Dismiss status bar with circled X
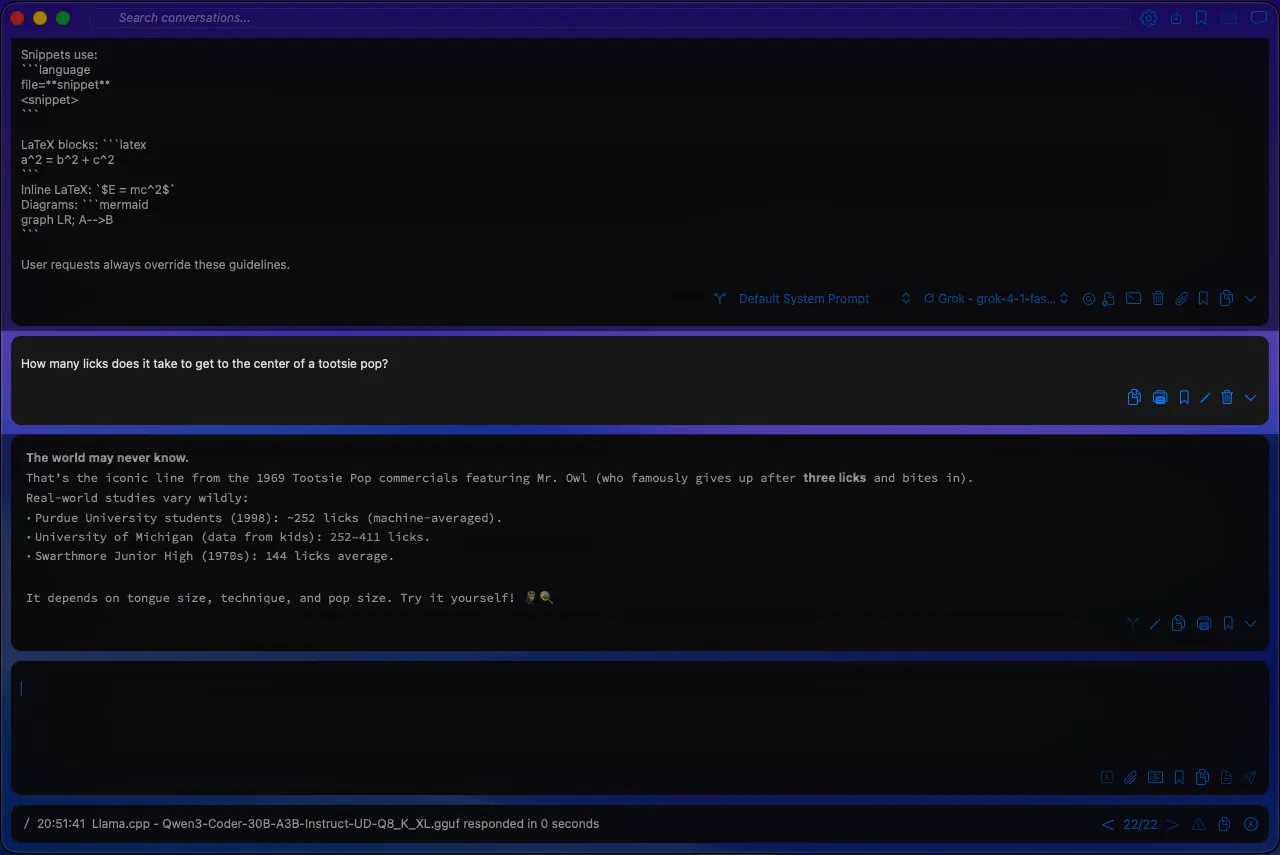 click(x=1250, y=825)
